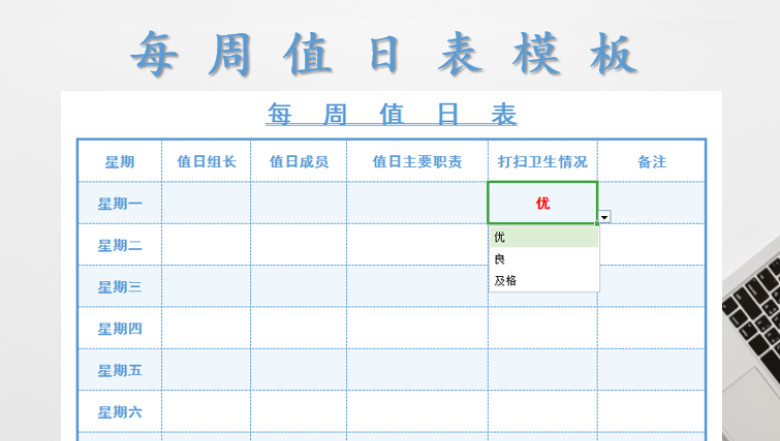This screenshot has width=780, height=441.
Task: Select the 星期四 row label
Action: [x=119, y=329]
